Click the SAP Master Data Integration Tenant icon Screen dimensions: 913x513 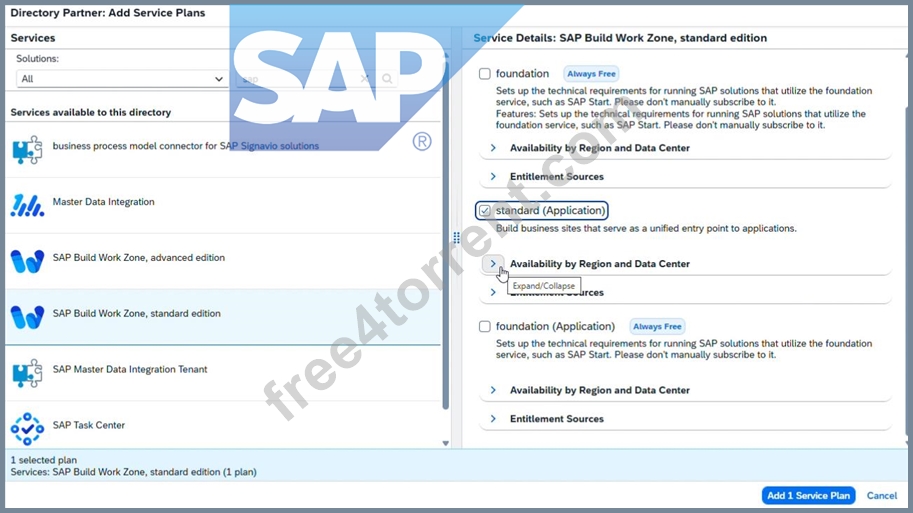tap(27, 373)
